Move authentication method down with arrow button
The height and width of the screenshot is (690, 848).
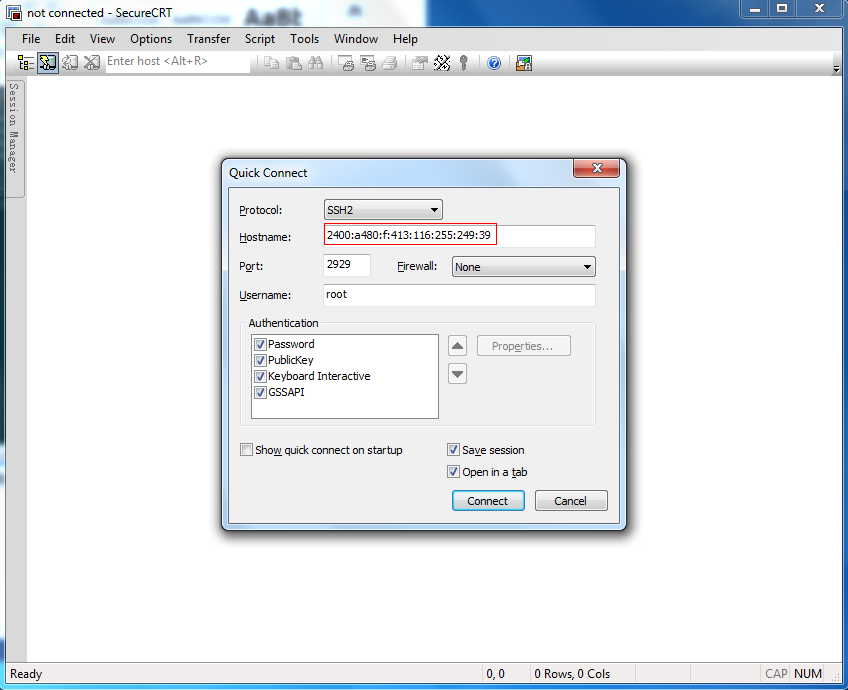(457, 374)
